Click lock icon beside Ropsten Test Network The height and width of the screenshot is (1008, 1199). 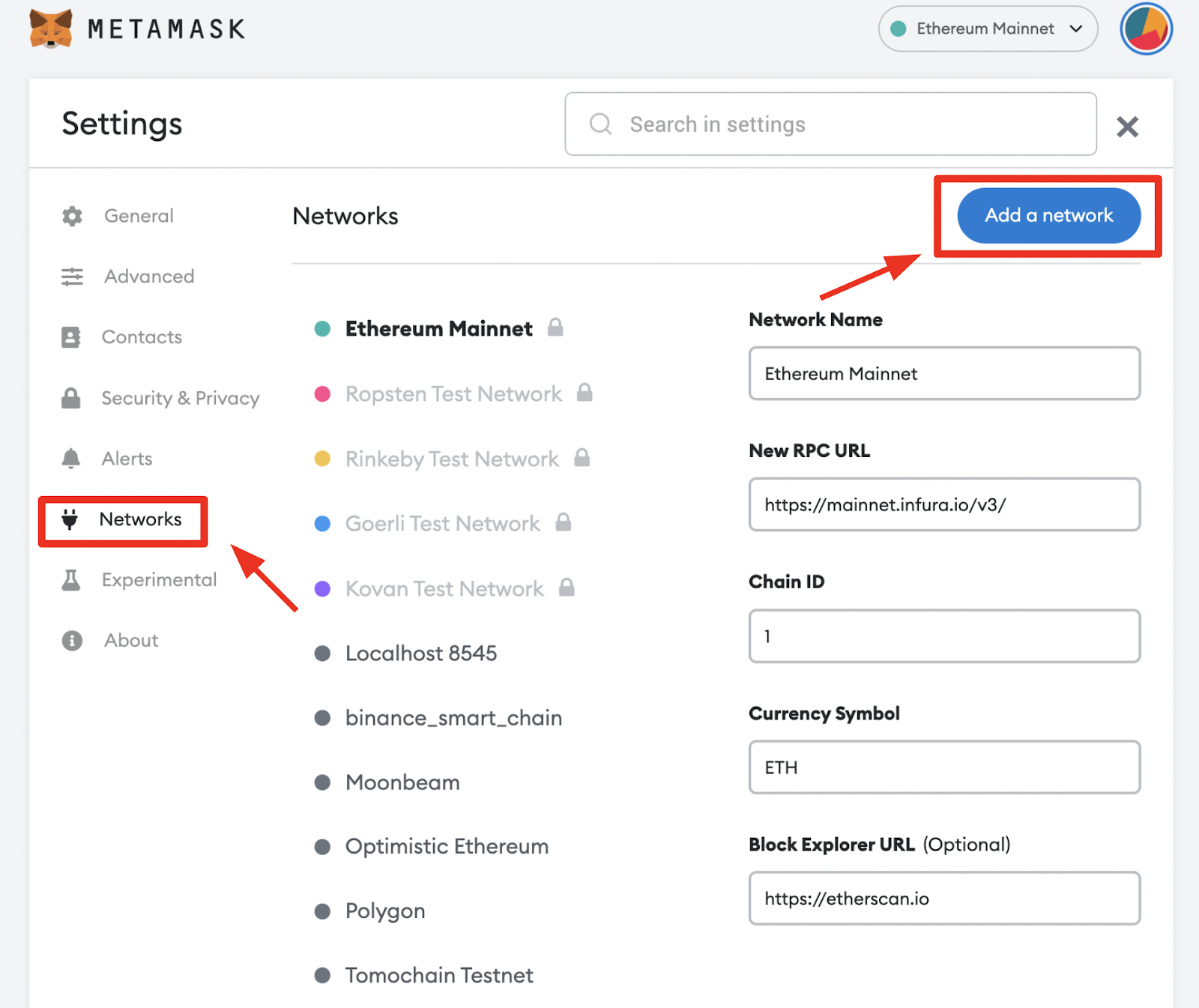[585, 392]
